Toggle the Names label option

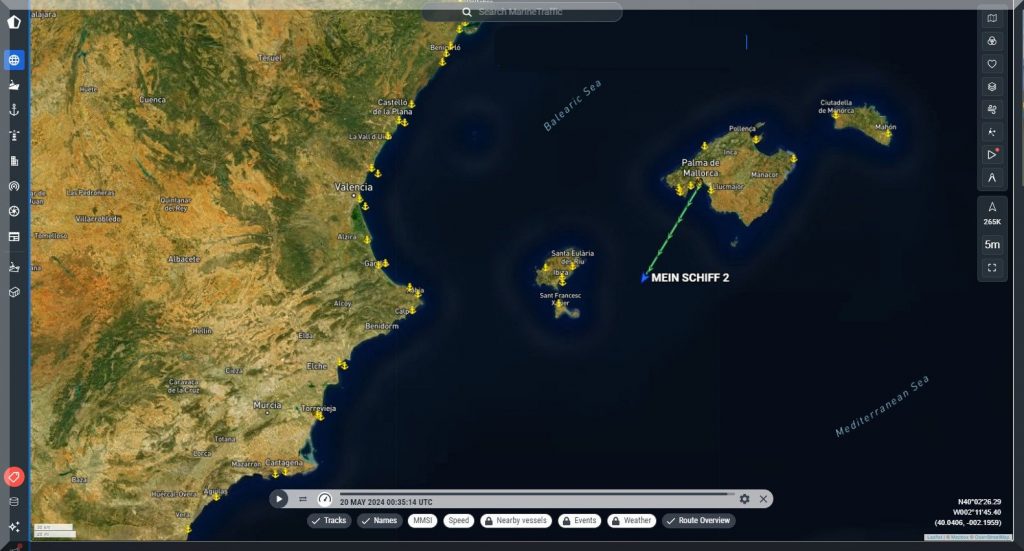[380, 521]
